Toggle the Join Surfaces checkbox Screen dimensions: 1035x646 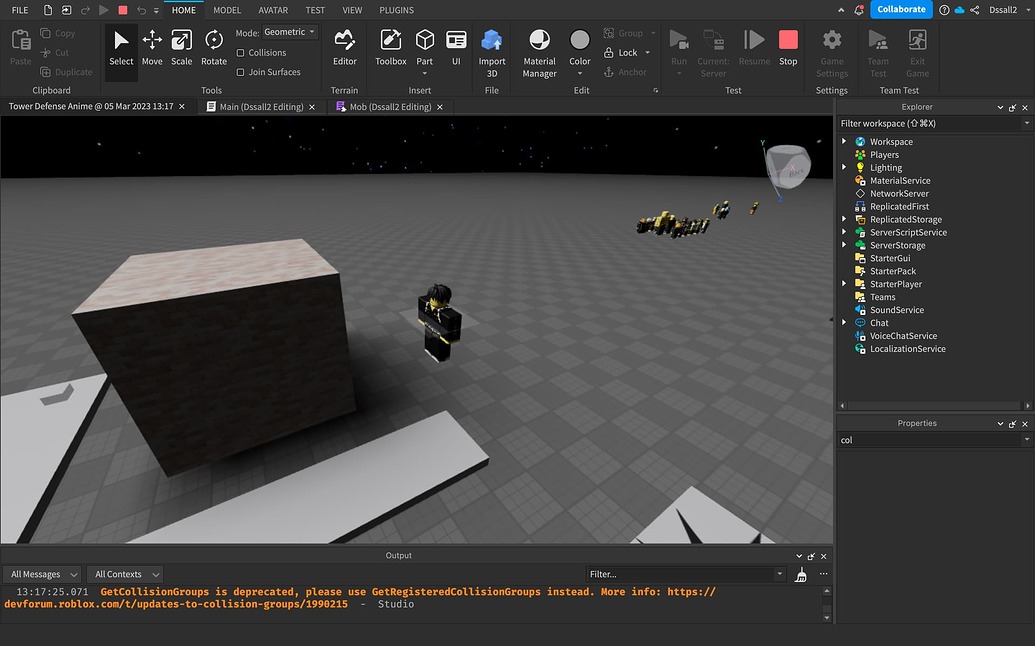(240, 72)
